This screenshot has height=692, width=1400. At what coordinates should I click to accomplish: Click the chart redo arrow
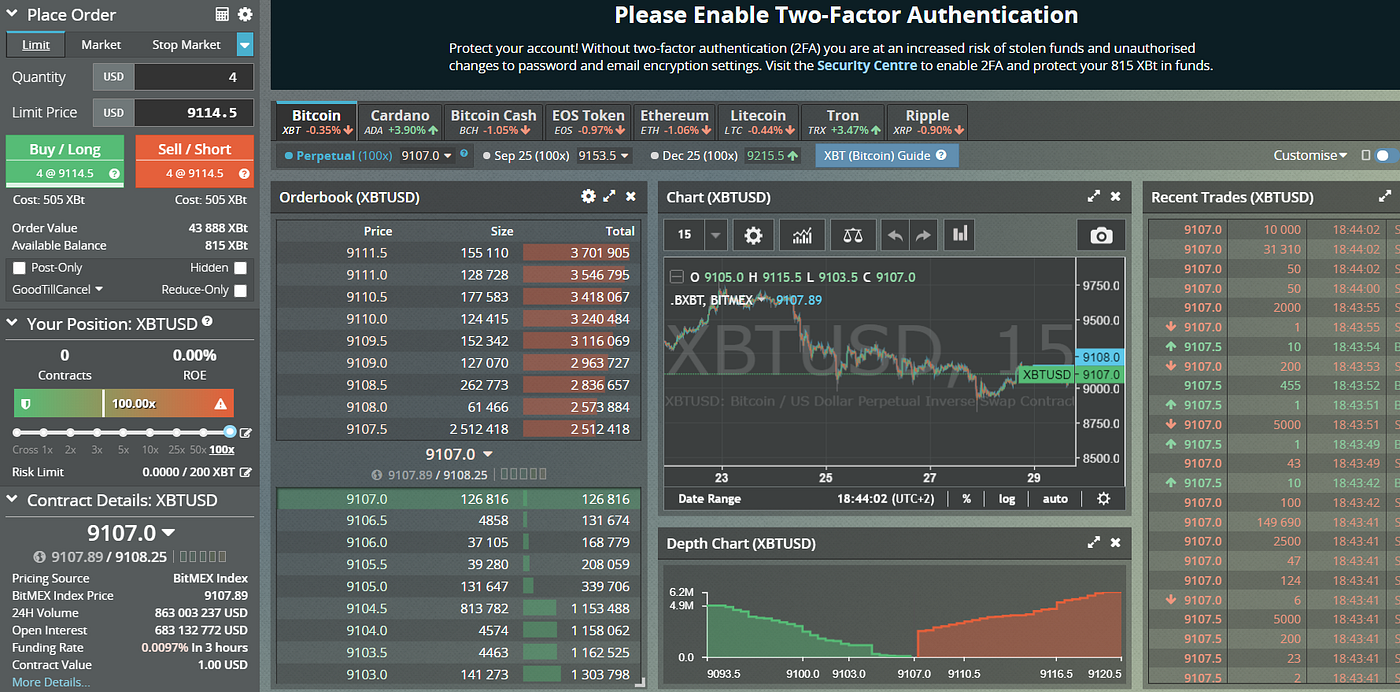tap(922, 236)
